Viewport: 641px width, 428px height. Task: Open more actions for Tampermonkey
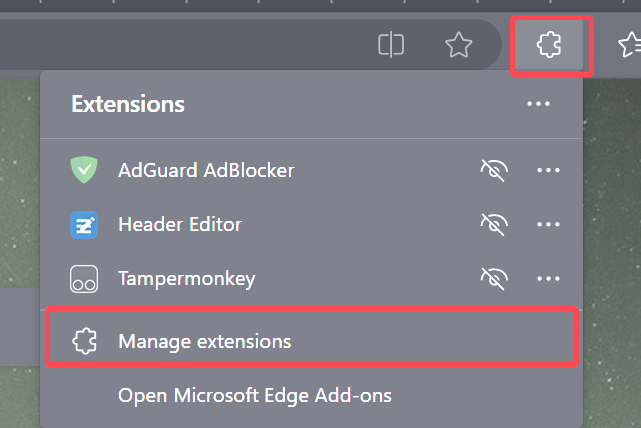[x=548, y=279]
